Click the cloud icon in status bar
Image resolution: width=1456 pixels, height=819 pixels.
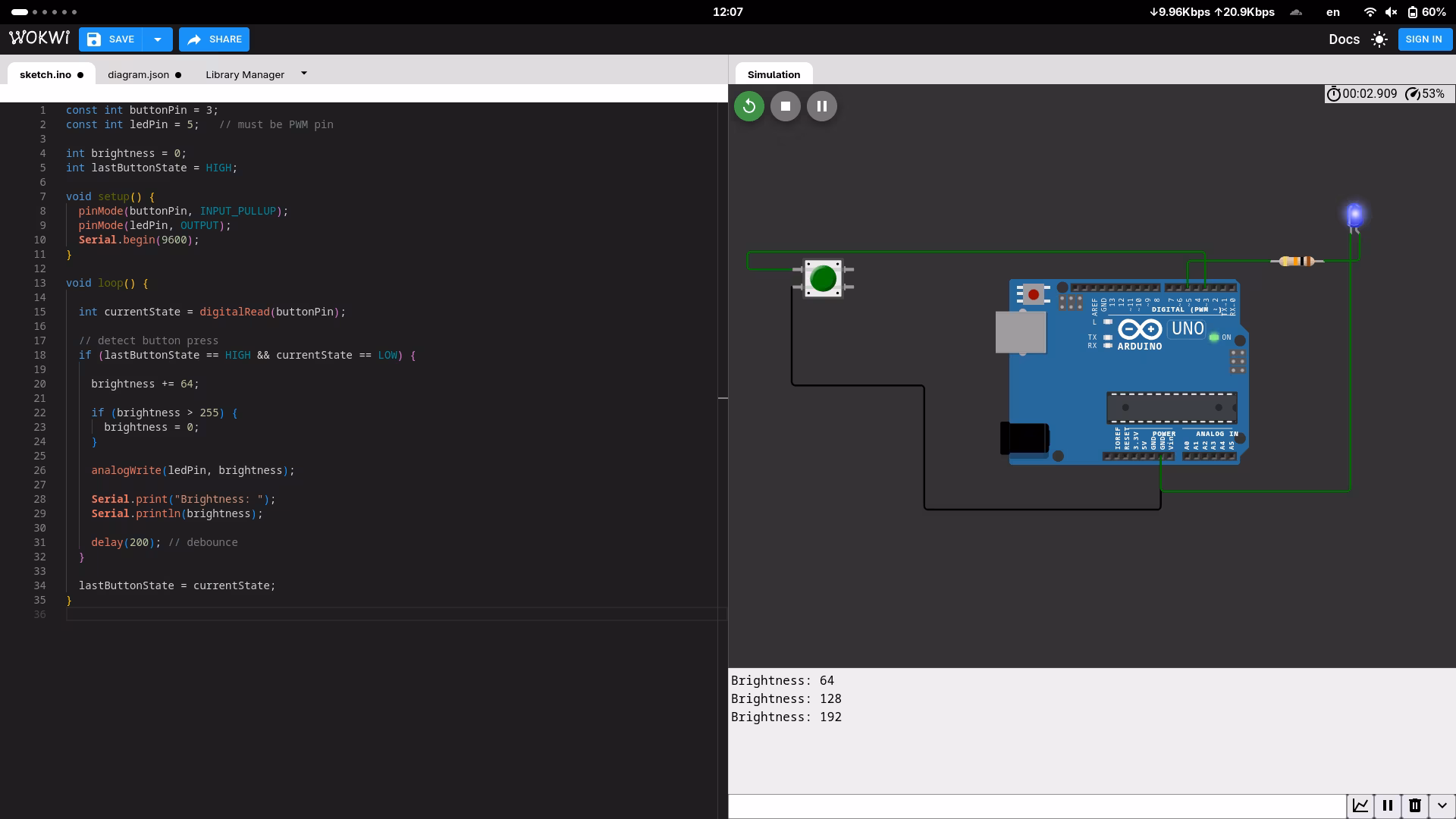point(1296,12)
